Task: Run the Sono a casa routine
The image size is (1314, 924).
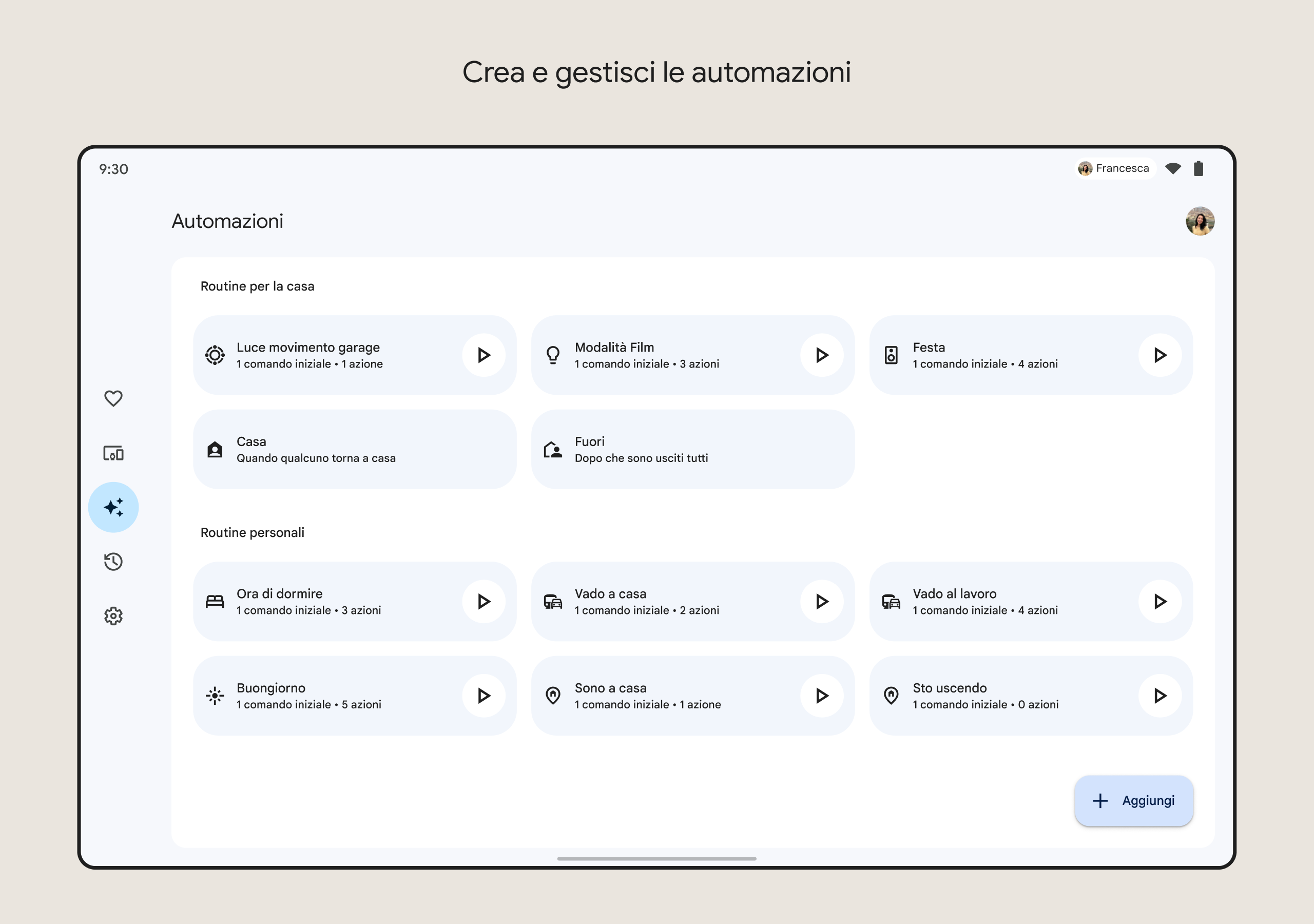Action: coord(822,696)
